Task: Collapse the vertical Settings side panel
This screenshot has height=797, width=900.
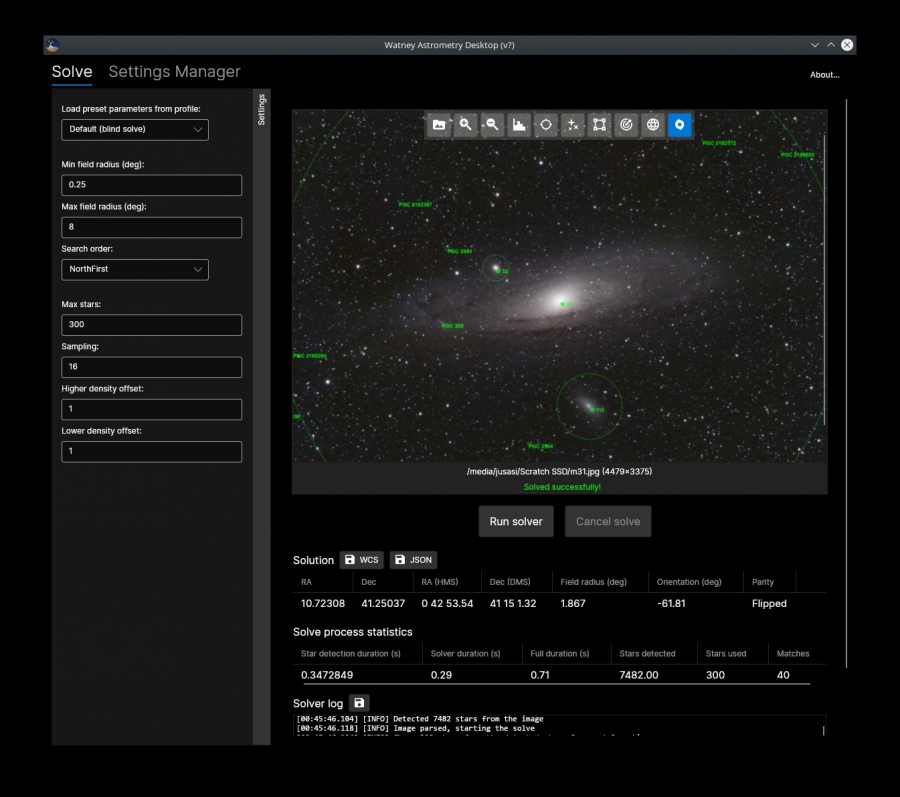Action: pos(262,110)
